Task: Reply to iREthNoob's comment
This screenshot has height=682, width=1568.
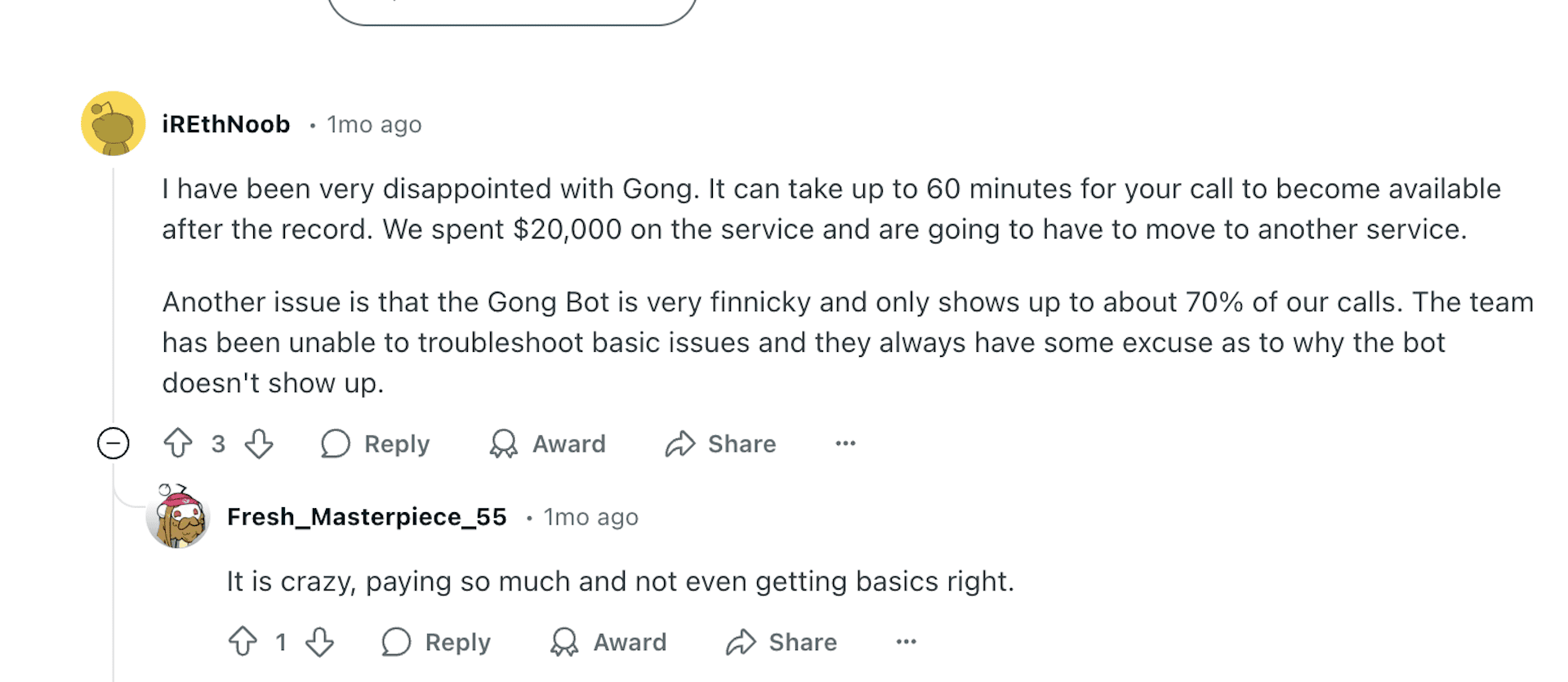Action: (x=376, y=444)
